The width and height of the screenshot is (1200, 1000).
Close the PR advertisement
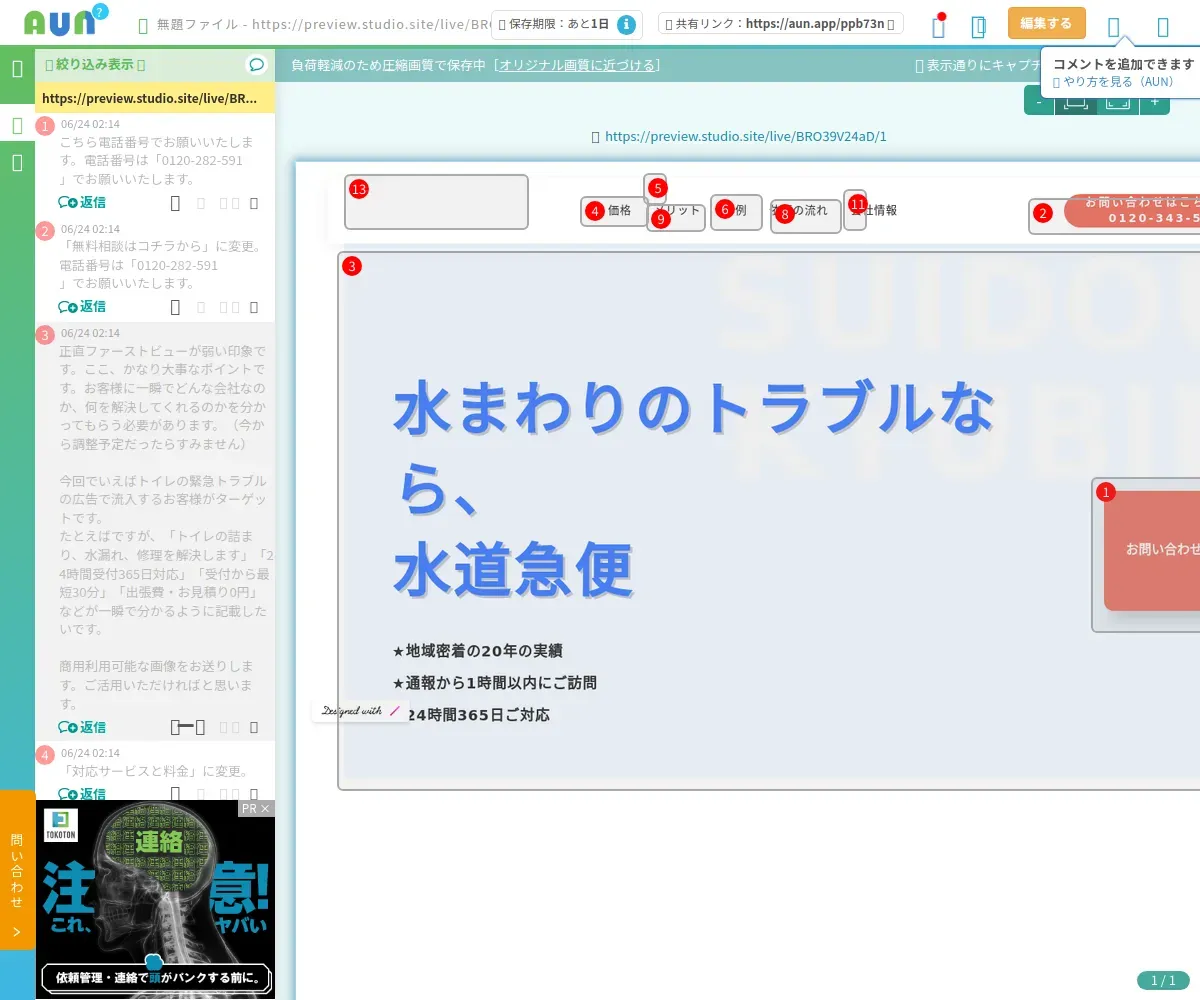coord(265,808)
